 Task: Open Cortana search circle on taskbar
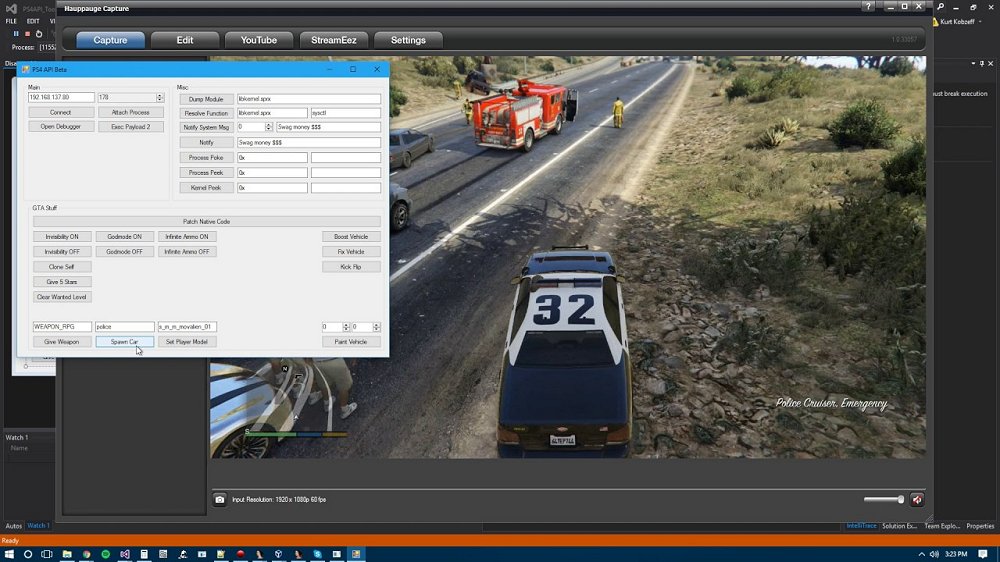pos(28,554)
